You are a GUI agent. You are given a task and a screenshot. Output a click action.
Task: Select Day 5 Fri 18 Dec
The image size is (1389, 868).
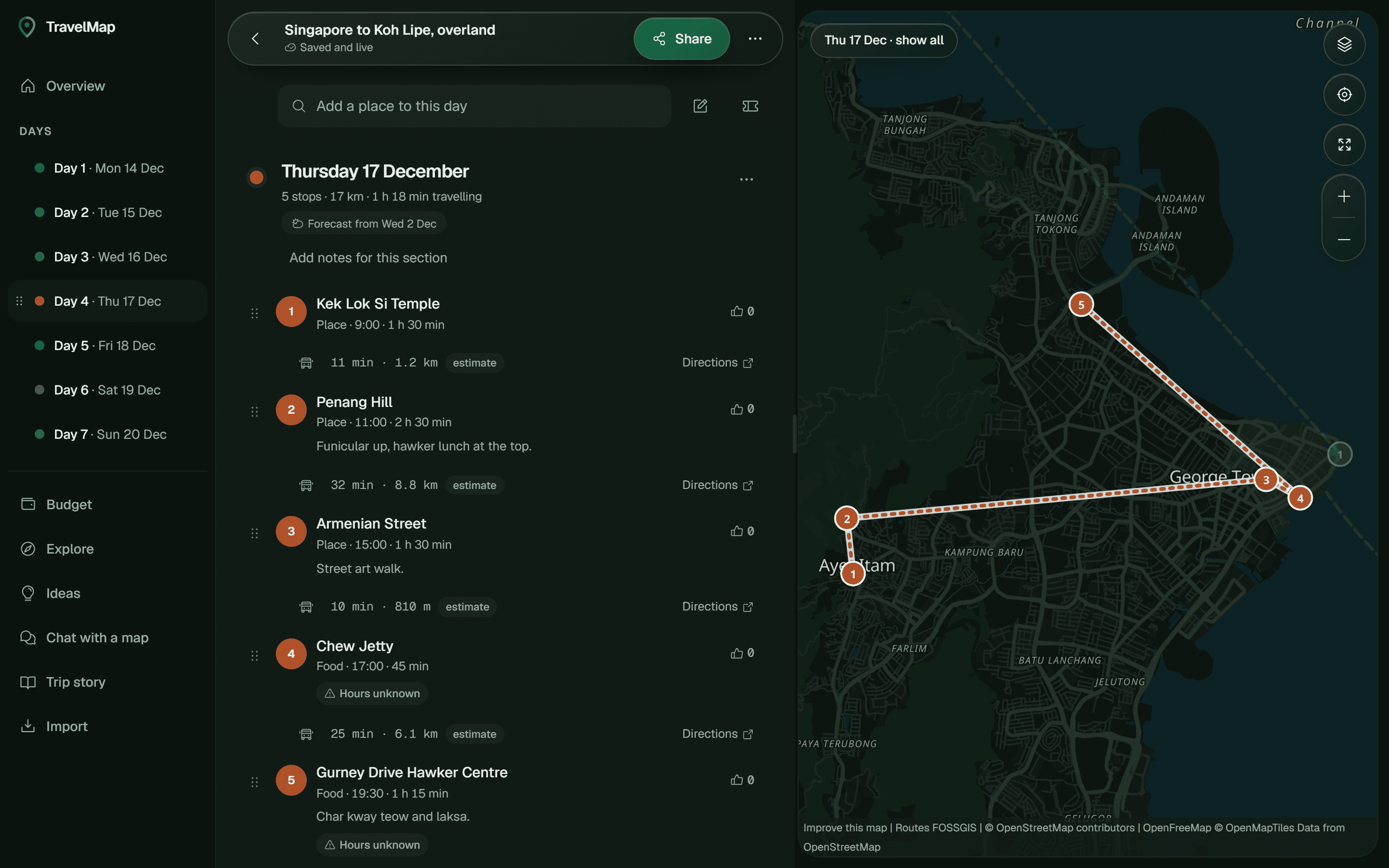pyautogui.click(x=108, y=345)
